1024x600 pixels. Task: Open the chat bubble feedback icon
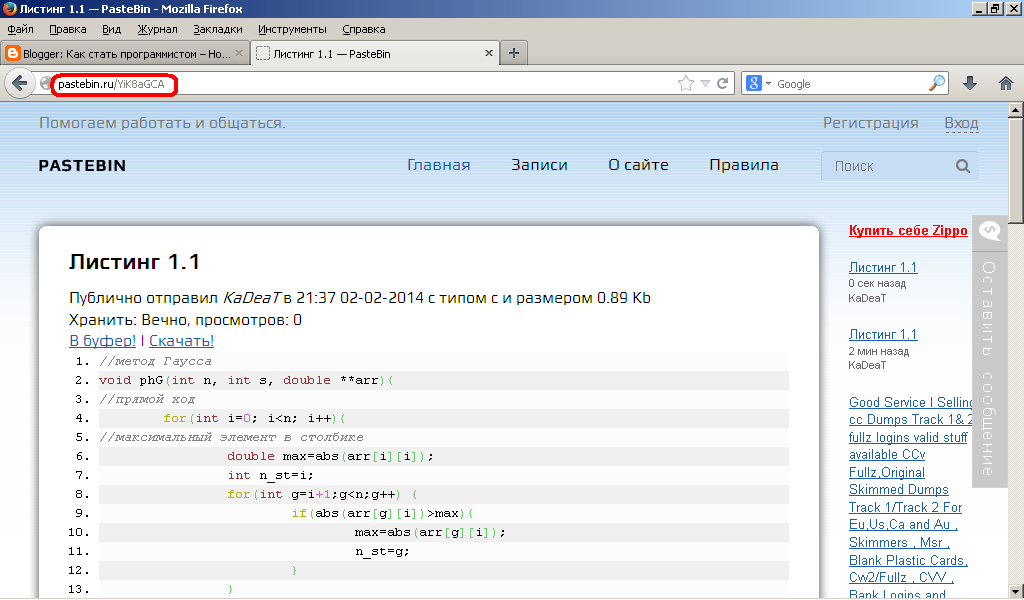pos(990,229)
